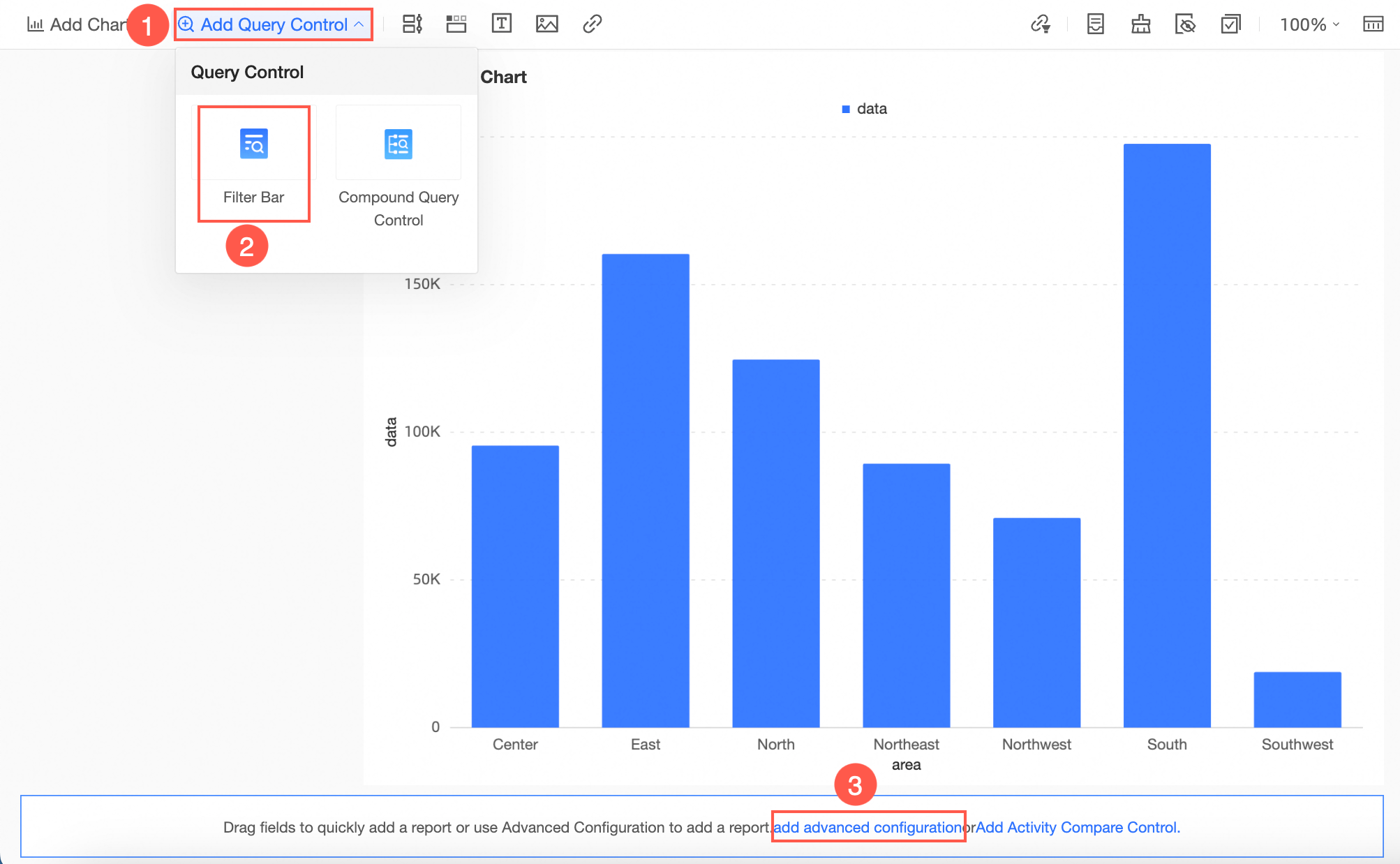The width and height of the screenshot is (1400, 864).
Task: Toggle the data legend blue swatch
Action: point(846,109)
